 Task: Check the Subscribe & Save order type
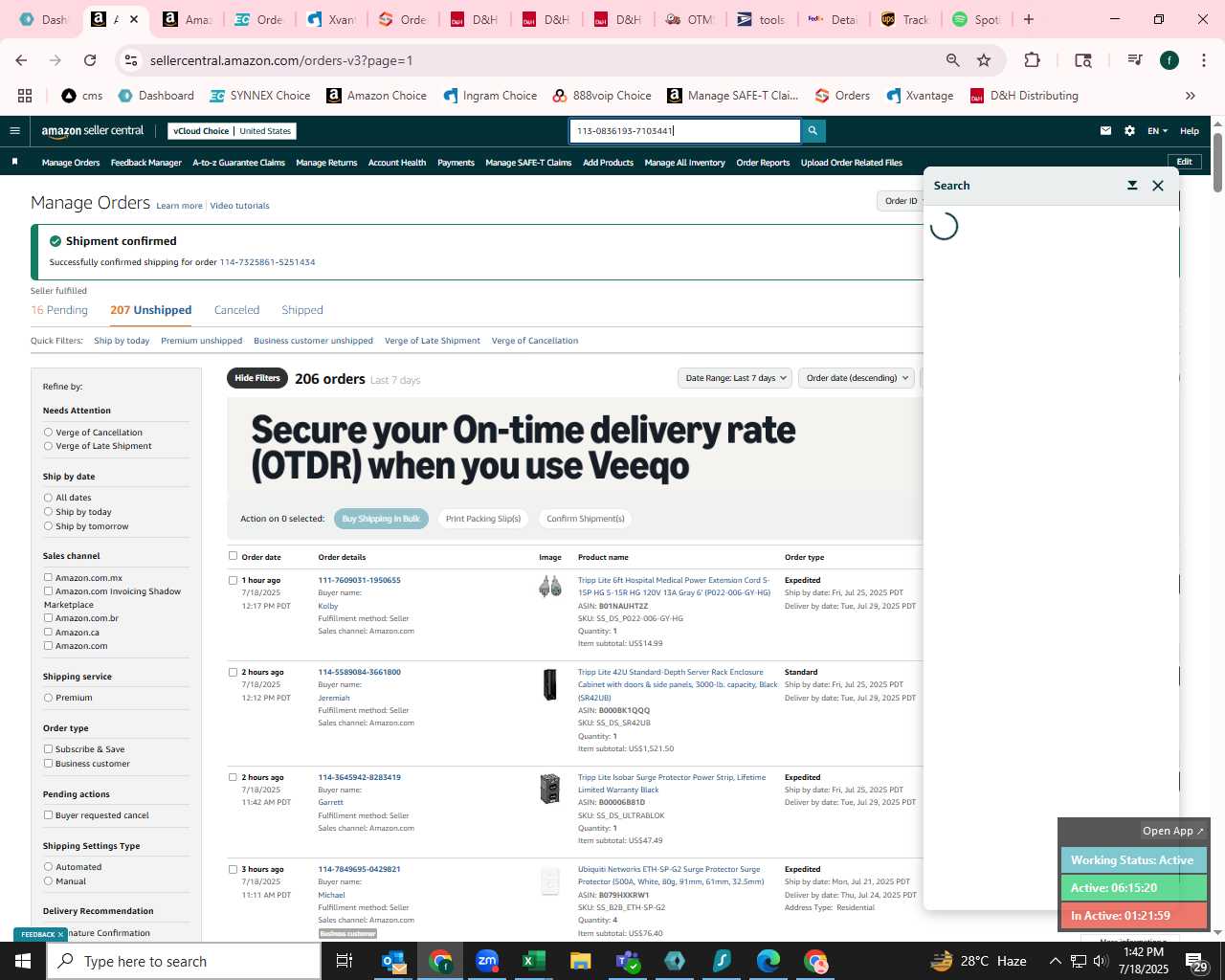[x=48, y=749]
